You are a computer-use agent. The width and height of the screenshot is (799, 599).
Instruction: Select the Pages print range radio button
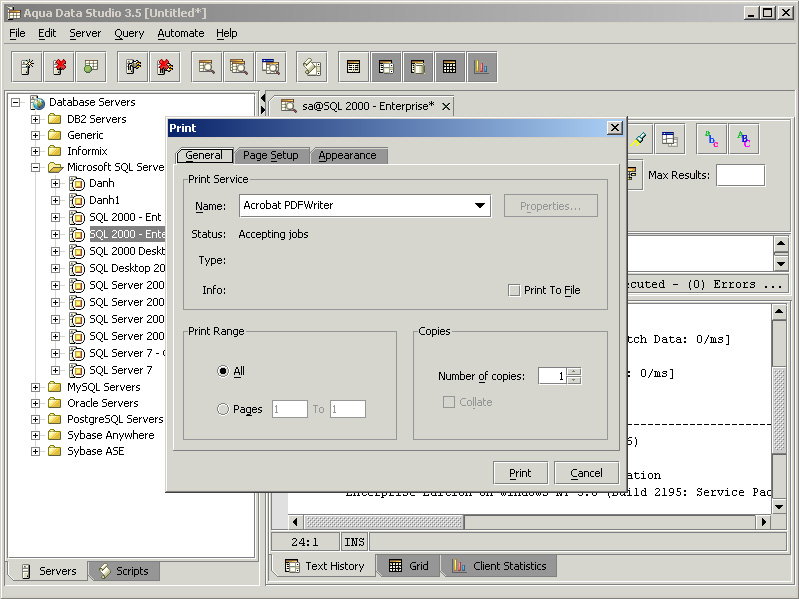click(223, 409)
